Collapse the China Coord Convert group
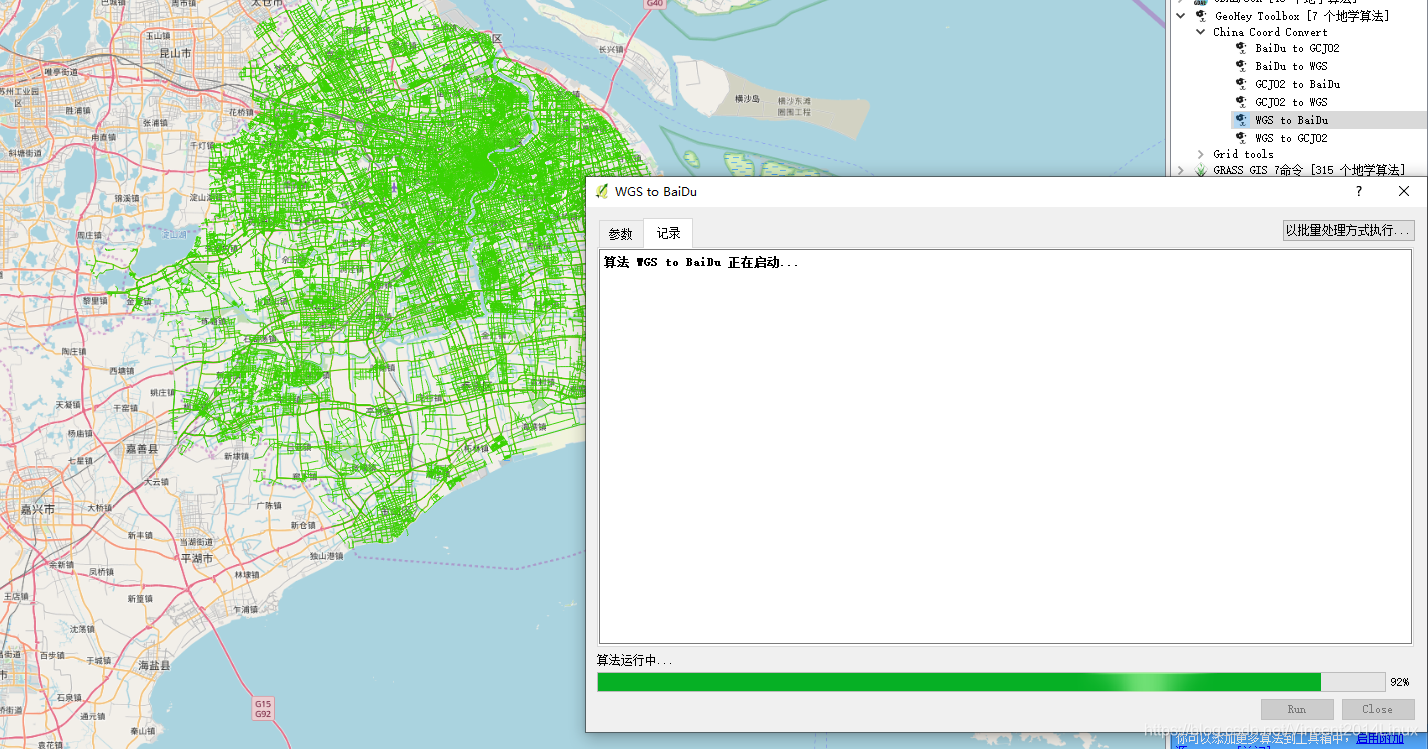The width and height of the screenshot is (1428, 749). click(1201, 32)
